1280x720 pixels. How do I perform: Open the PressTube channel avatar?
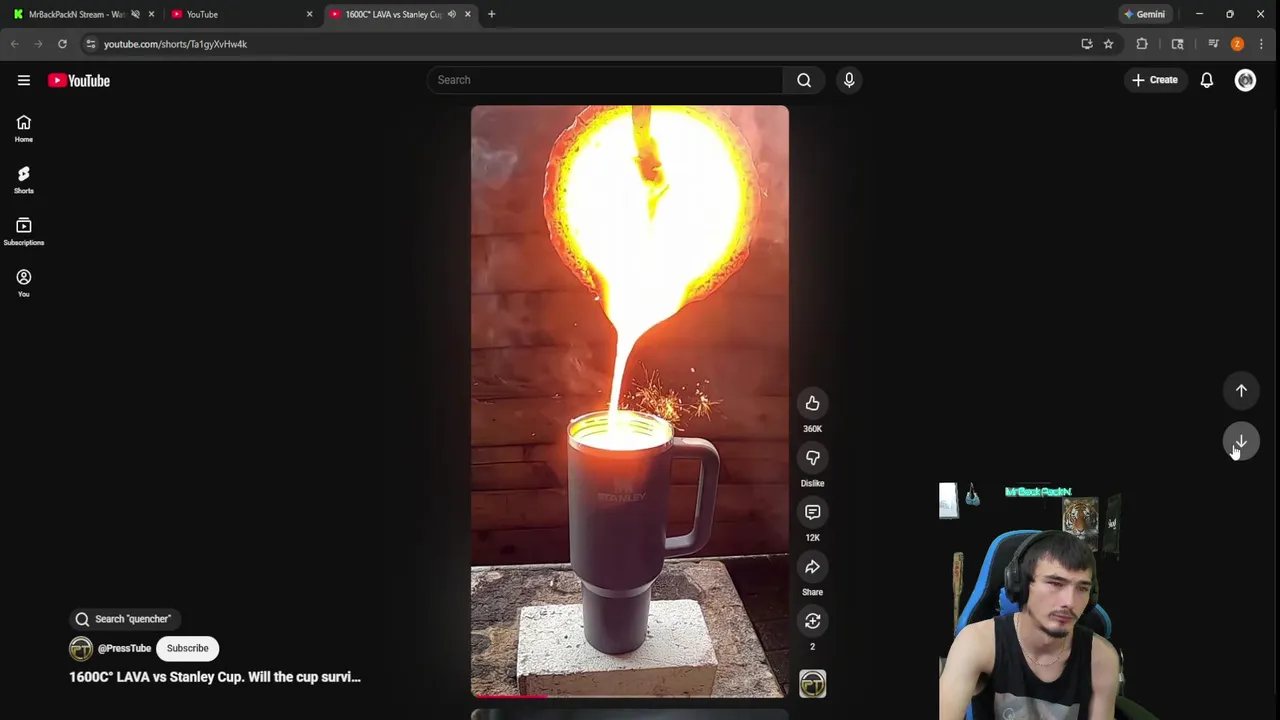(x=80, y=648)
